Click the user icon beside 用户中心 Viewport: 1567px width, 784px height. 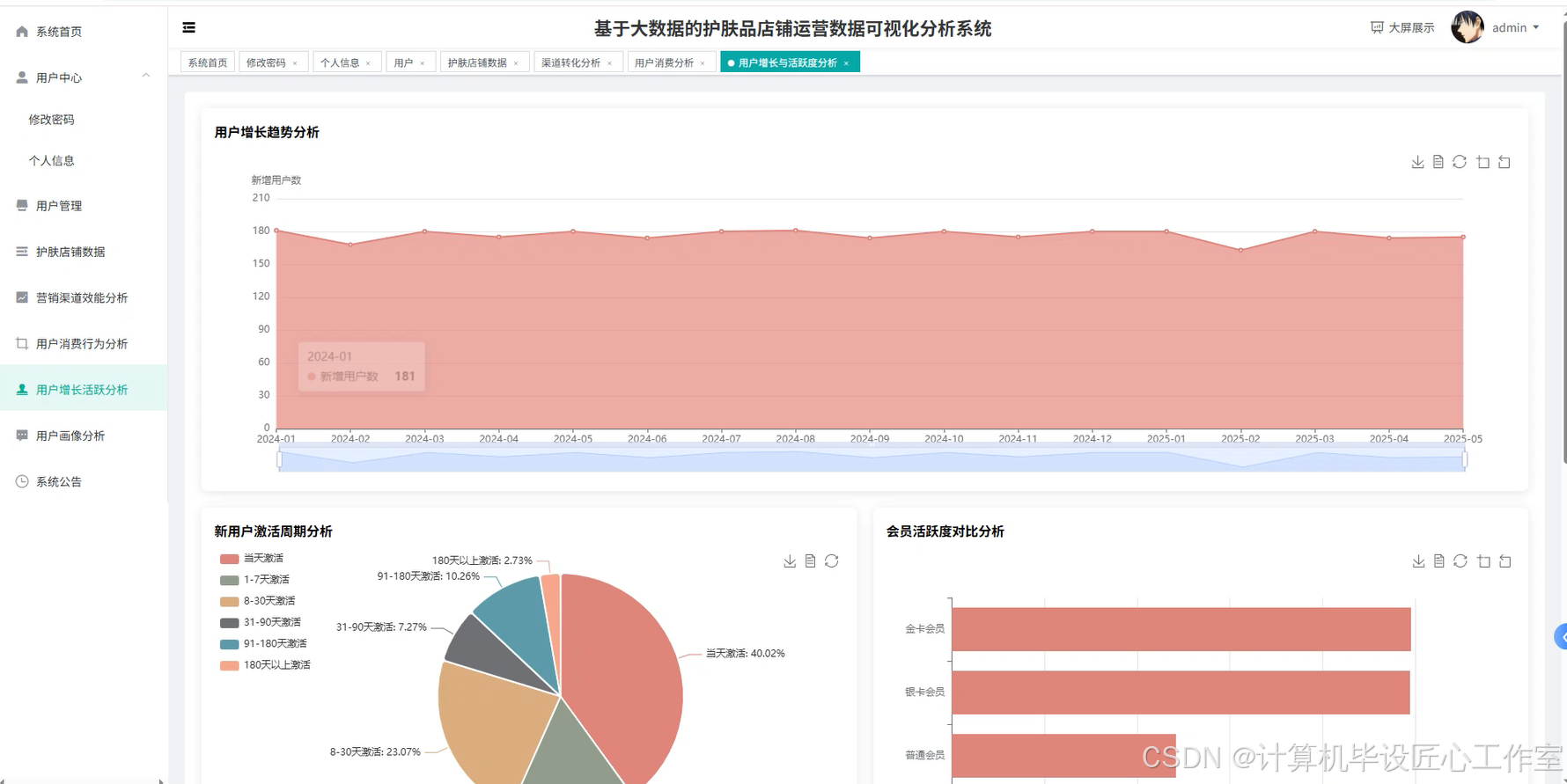(x=22, y=77)
